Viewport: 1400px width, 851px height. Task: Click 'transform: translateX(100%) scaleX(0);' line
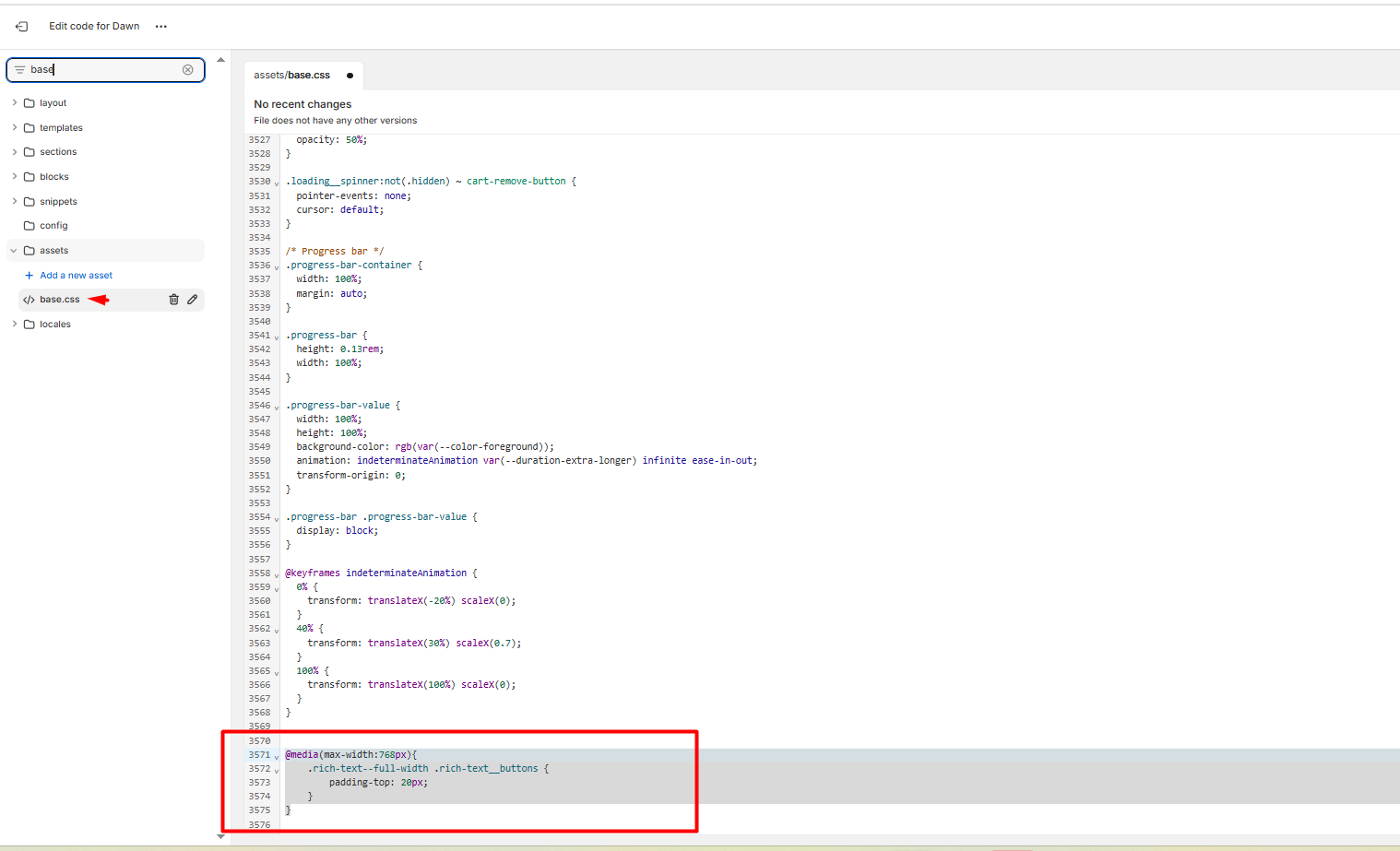(x=411, y=685)
